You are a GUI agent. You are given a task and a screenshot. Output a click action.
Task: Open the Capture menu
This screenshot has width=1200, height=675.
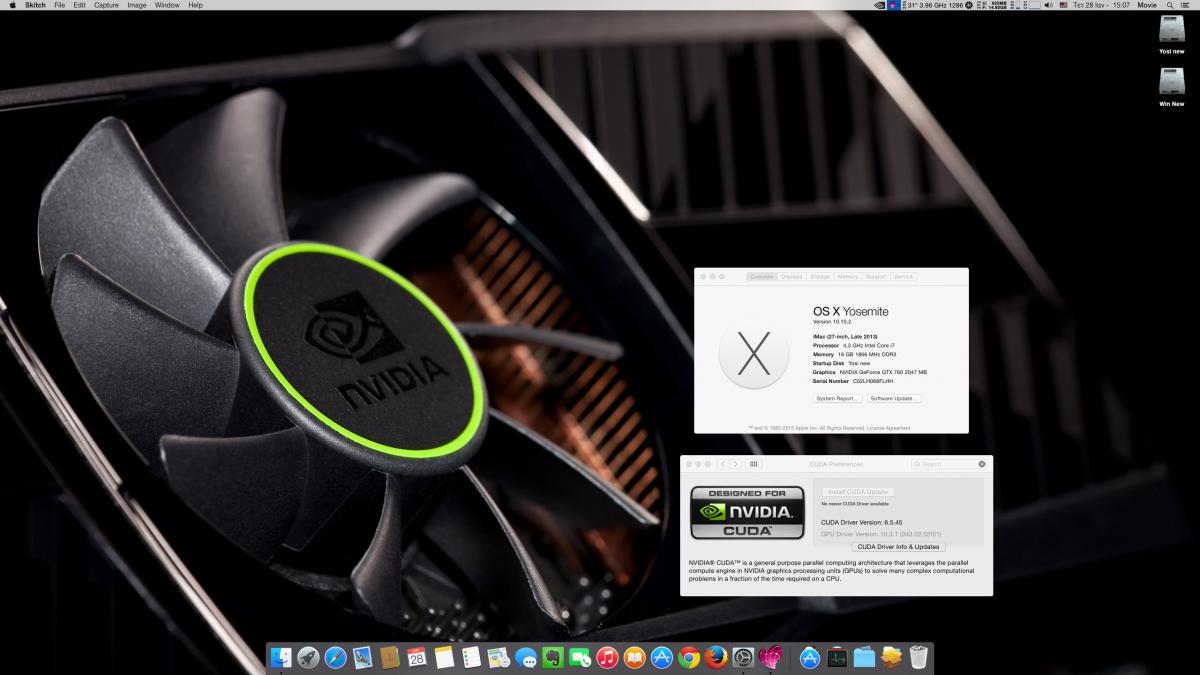(x=106, y=5)
